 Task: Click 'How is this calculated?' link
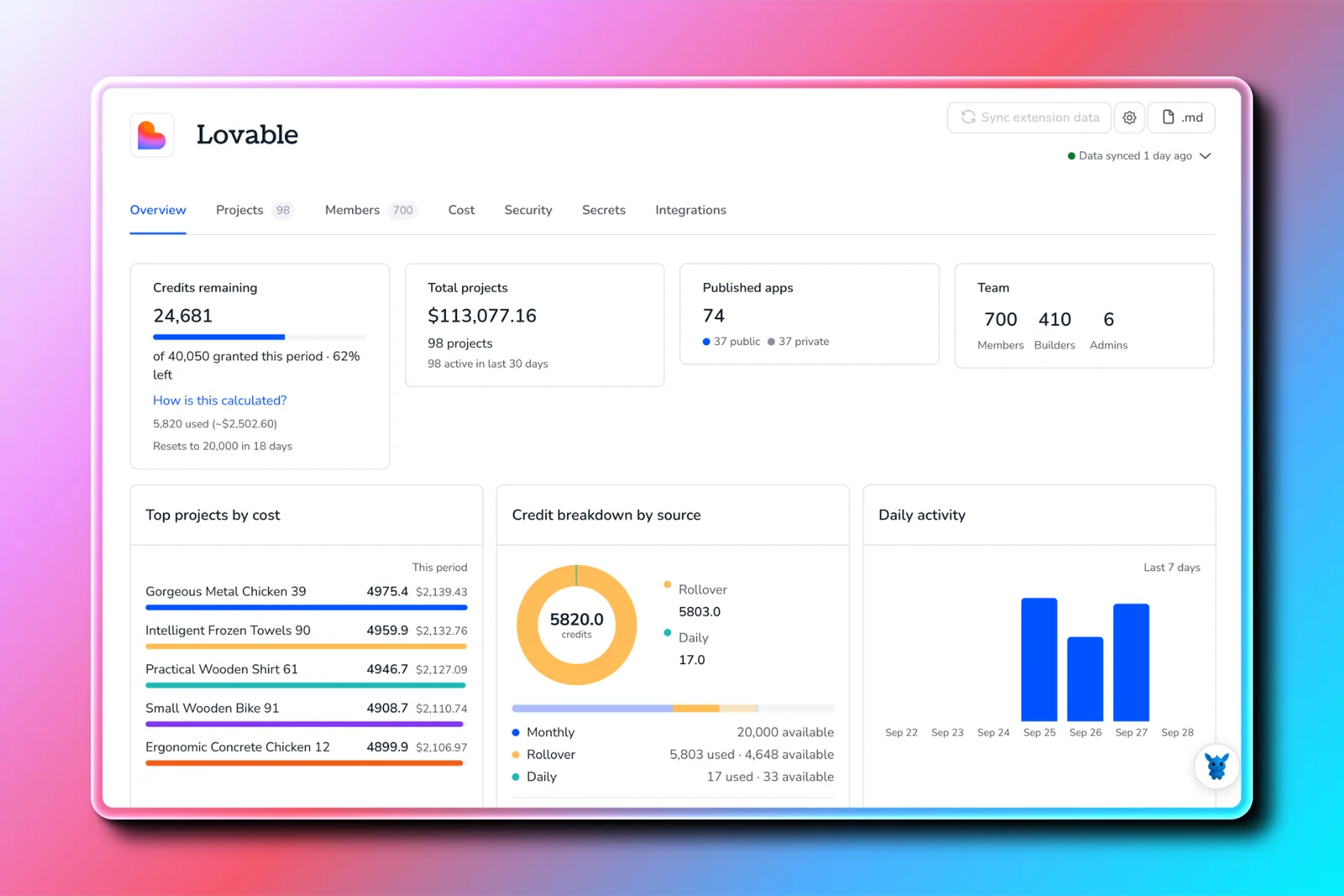[220, 401]
